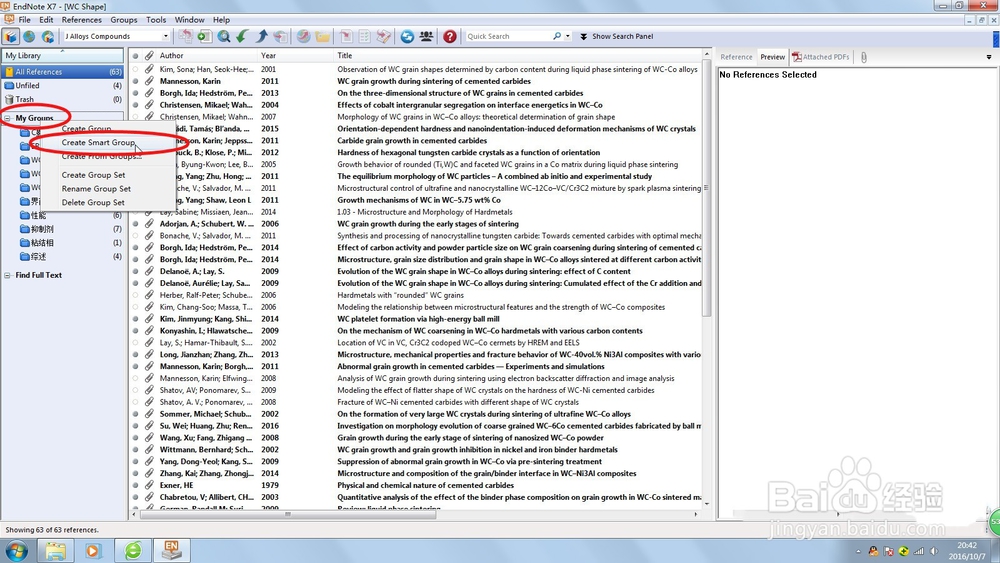This screenshot has height=563, width=1000.
Task: Sort list by Title column header
Action: (x=518, y=55)
